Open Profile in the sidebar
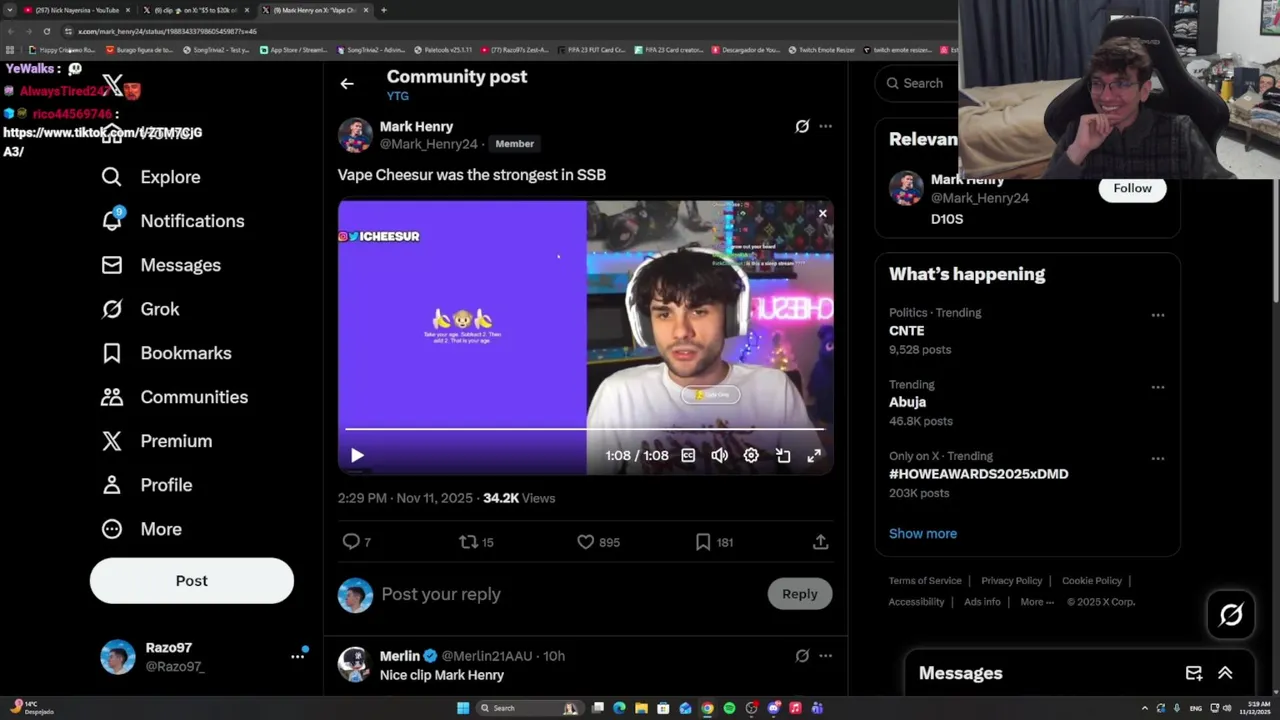This screenshot has height=720, width=1280. click(x=146, y=485)
